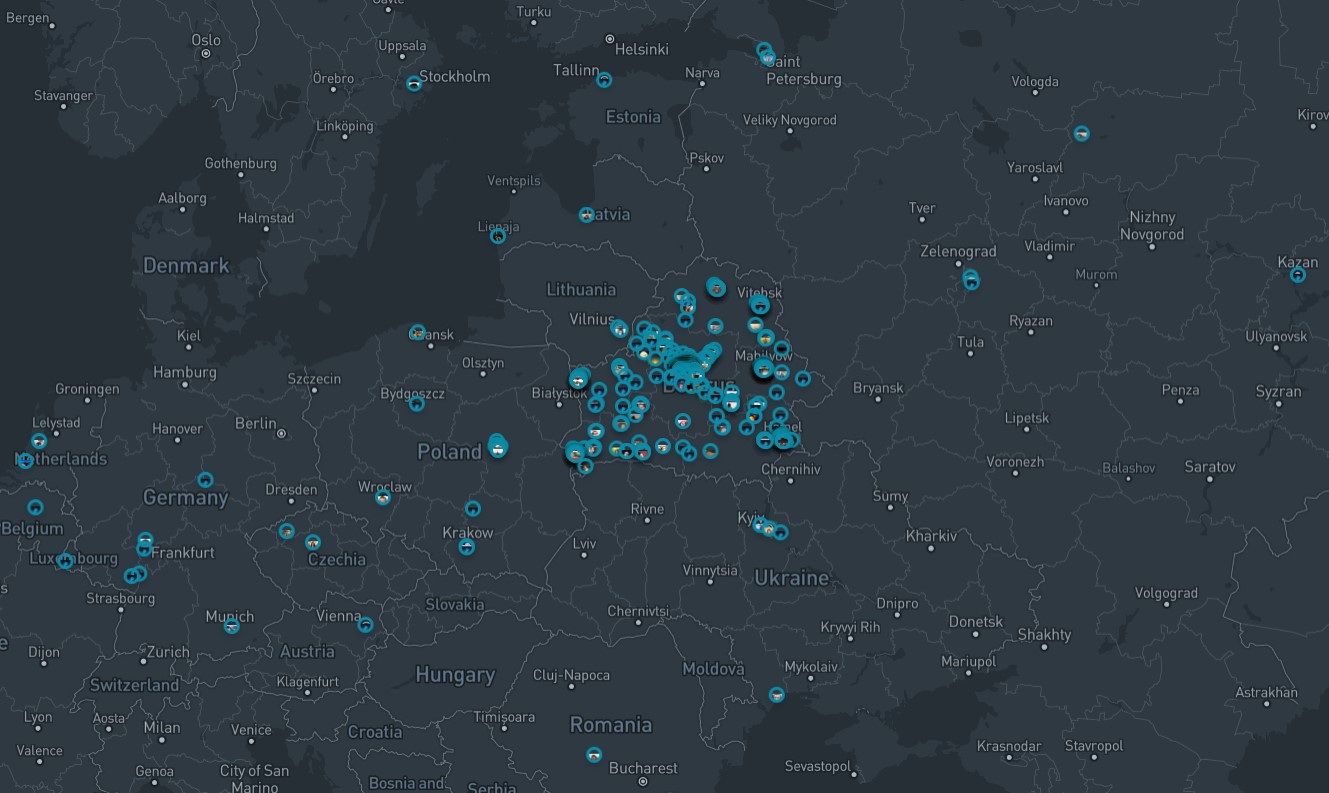
Task: Open the marker at Gdansk
Action: (417, 332)
